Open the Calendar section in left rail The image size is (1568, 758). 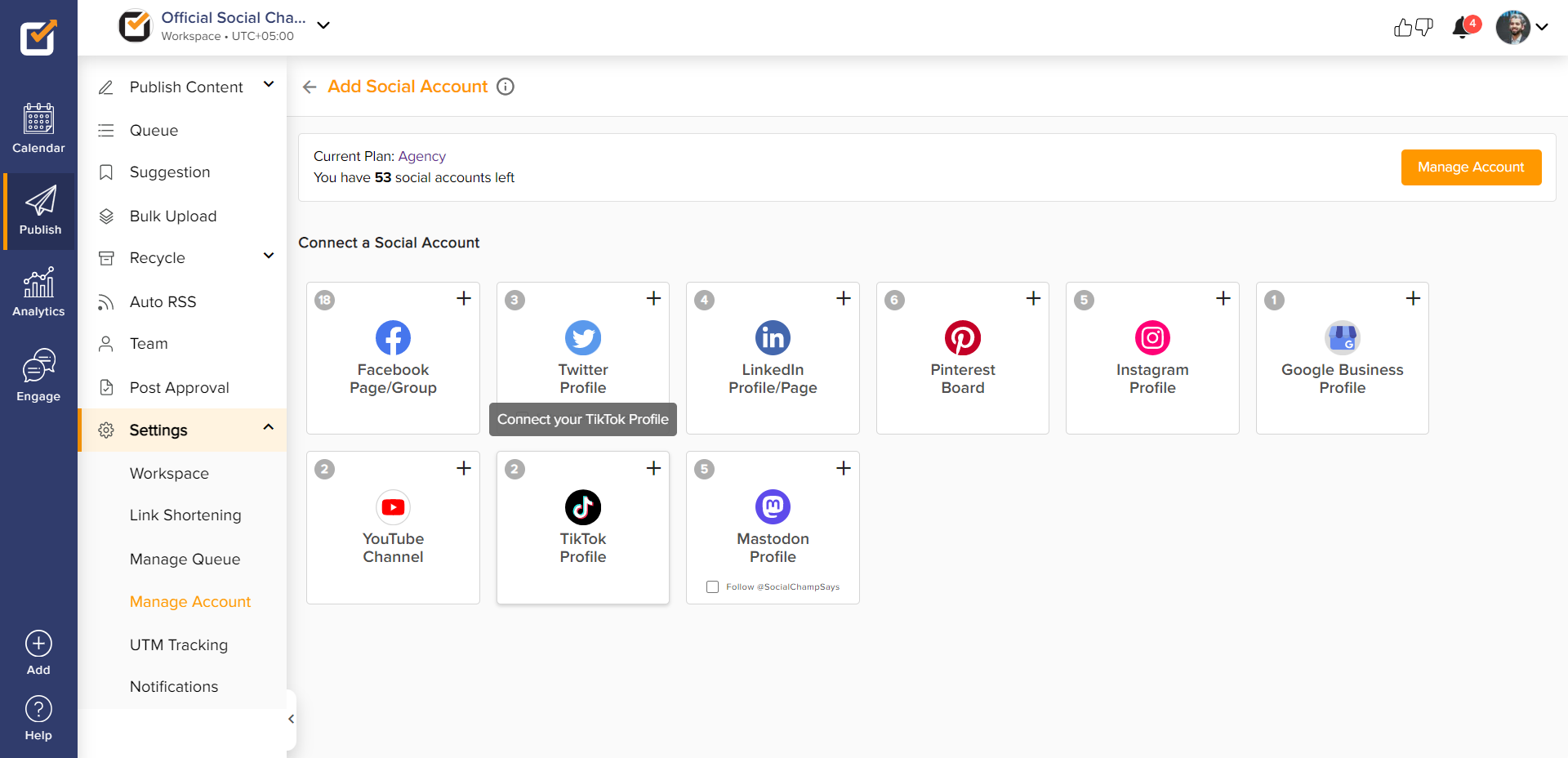(x=38, y=128)
